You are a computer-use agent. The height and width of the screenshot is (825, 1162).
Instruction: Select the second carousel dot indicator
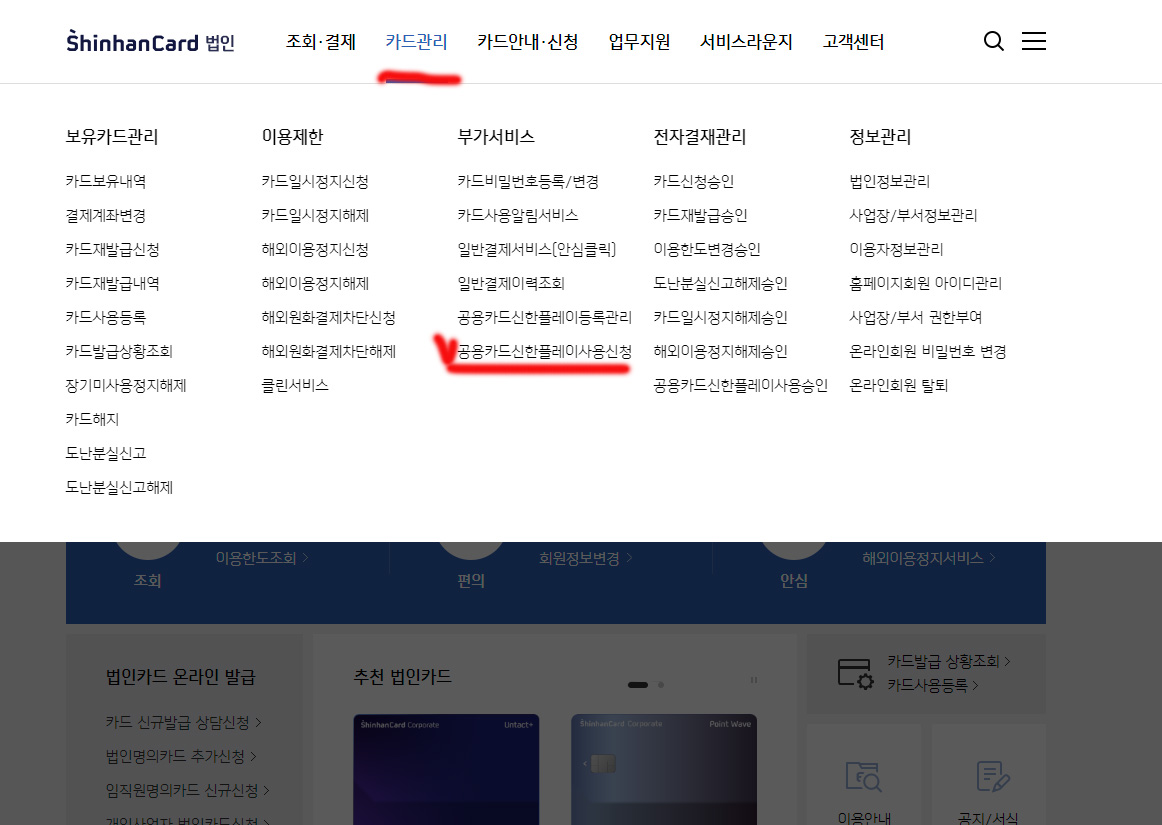[x=661, y=685]
